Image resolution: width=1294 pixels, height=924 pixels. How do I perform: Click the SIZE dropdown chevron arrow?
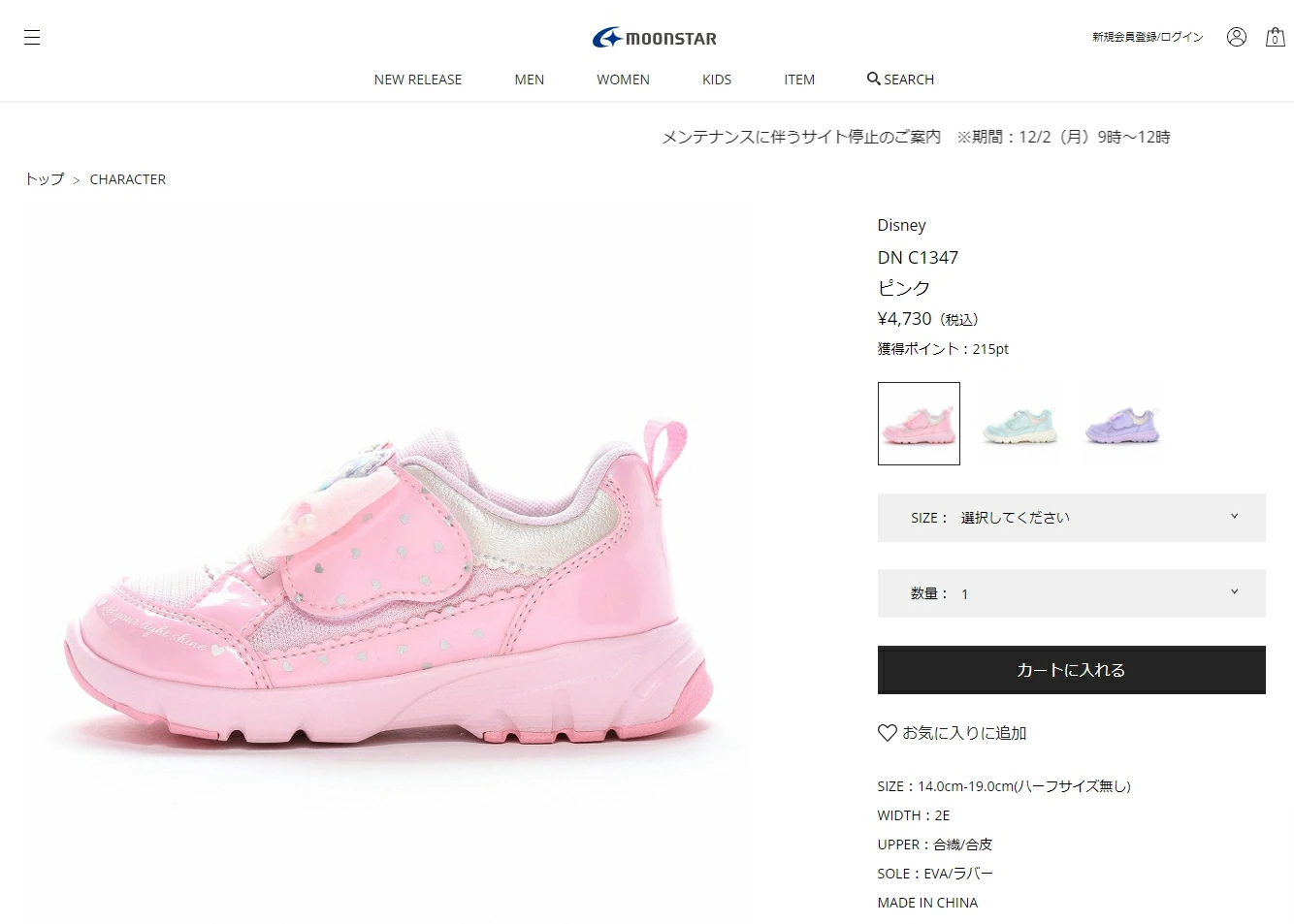[x=1234, y=516]
